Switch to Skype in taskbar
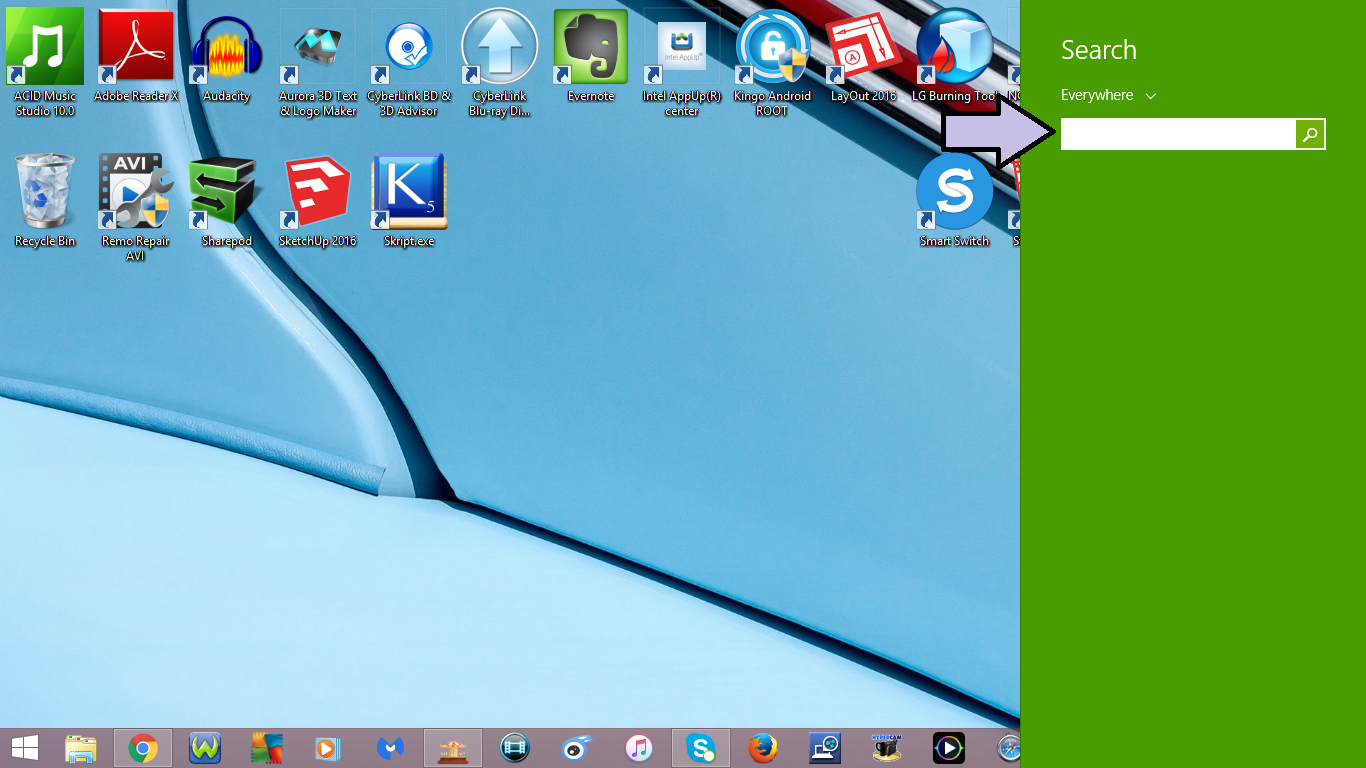This screenshot has width=1366, height=768. 701,748
